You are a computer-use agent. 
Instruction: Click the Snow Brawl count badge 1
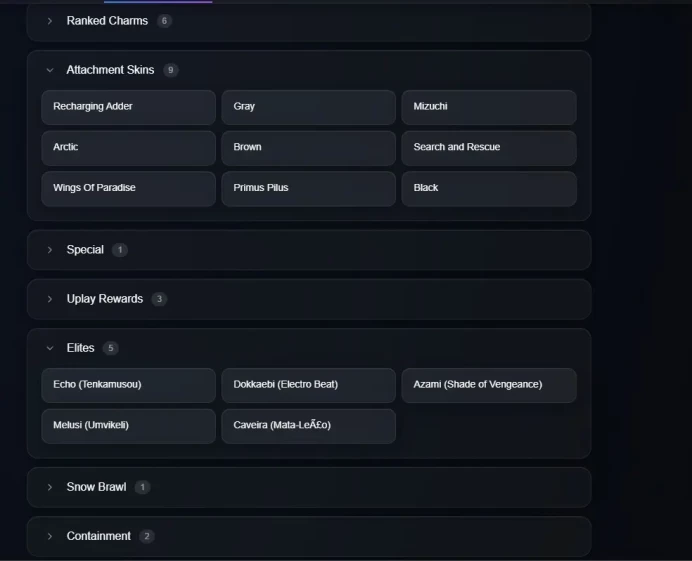142,487
